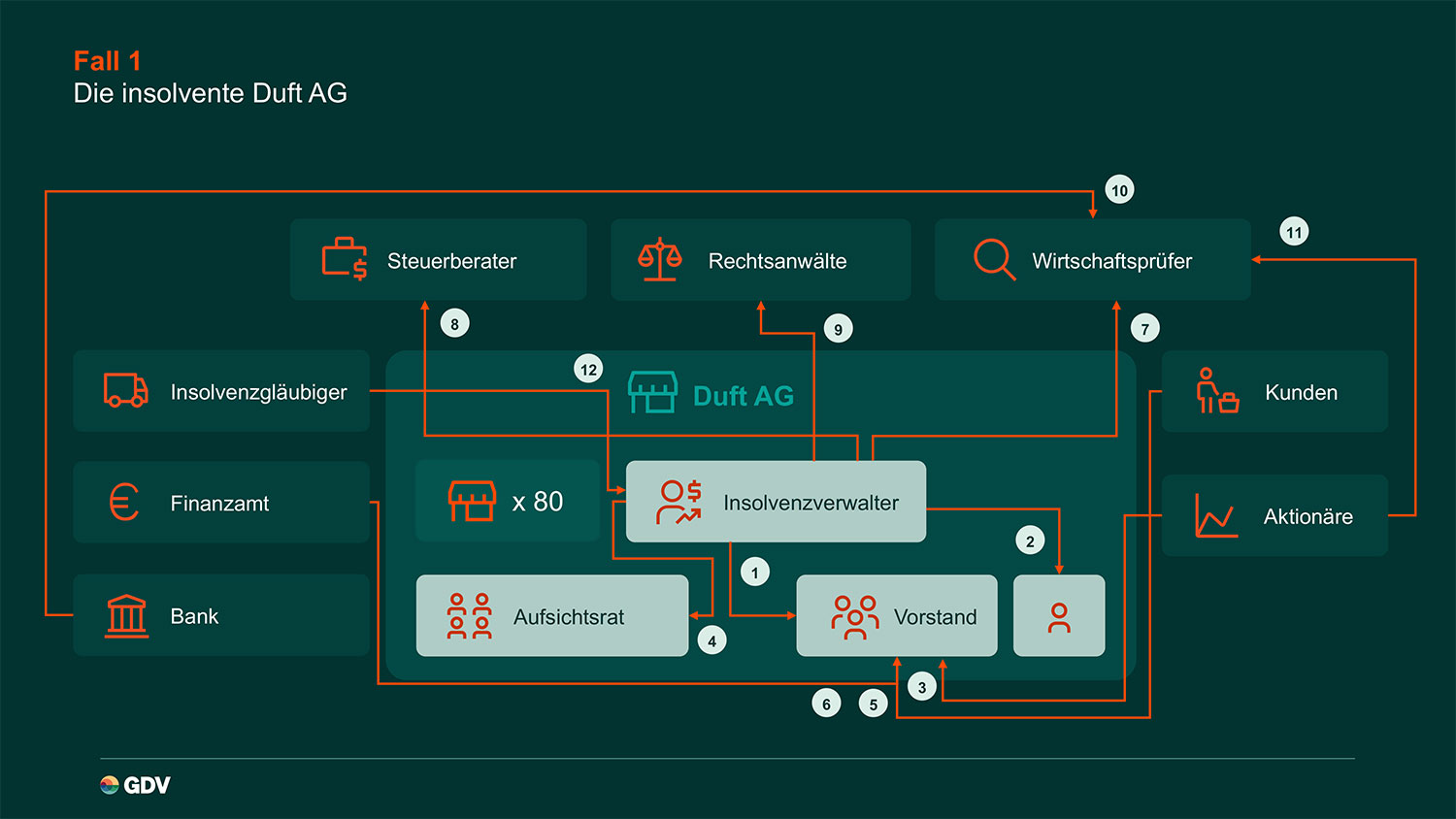Image resolution: width=1456 pixels, height=819 pixels.
Task: Click the numbered marker 4 near Aufsichtsrat
Action: point(711,640)
